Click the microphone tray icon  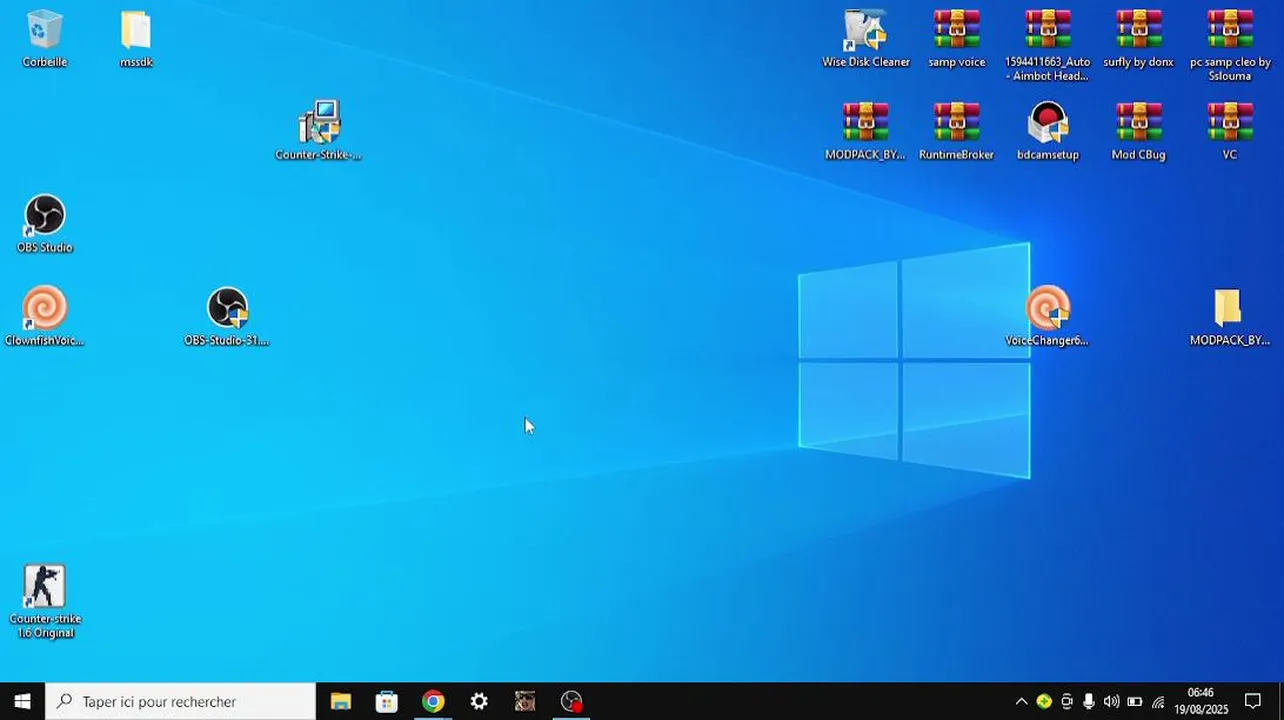pos(1089,701)
